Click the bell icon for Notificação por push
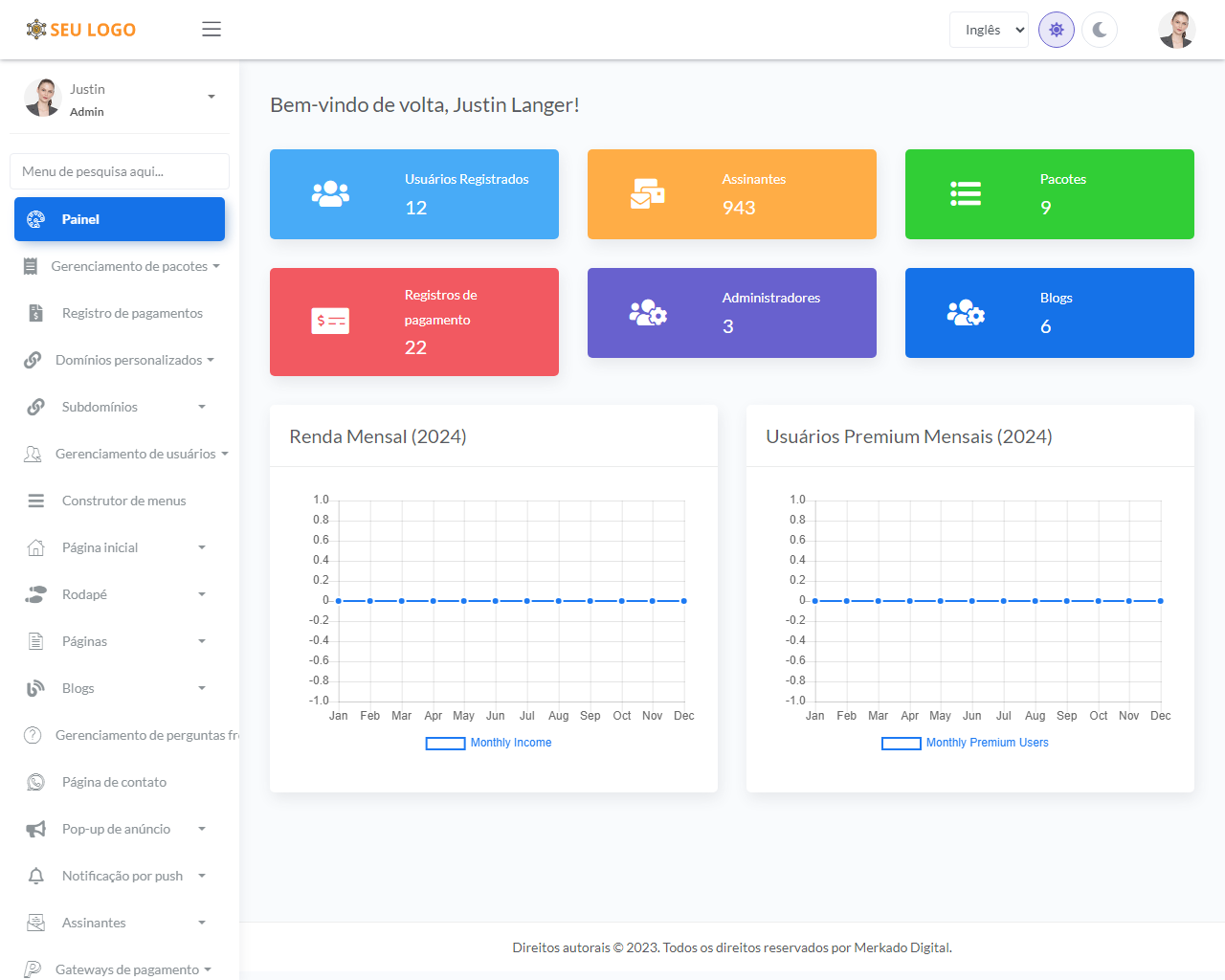The height and width of the screenshot is (980, 1225). coord(35,876)
